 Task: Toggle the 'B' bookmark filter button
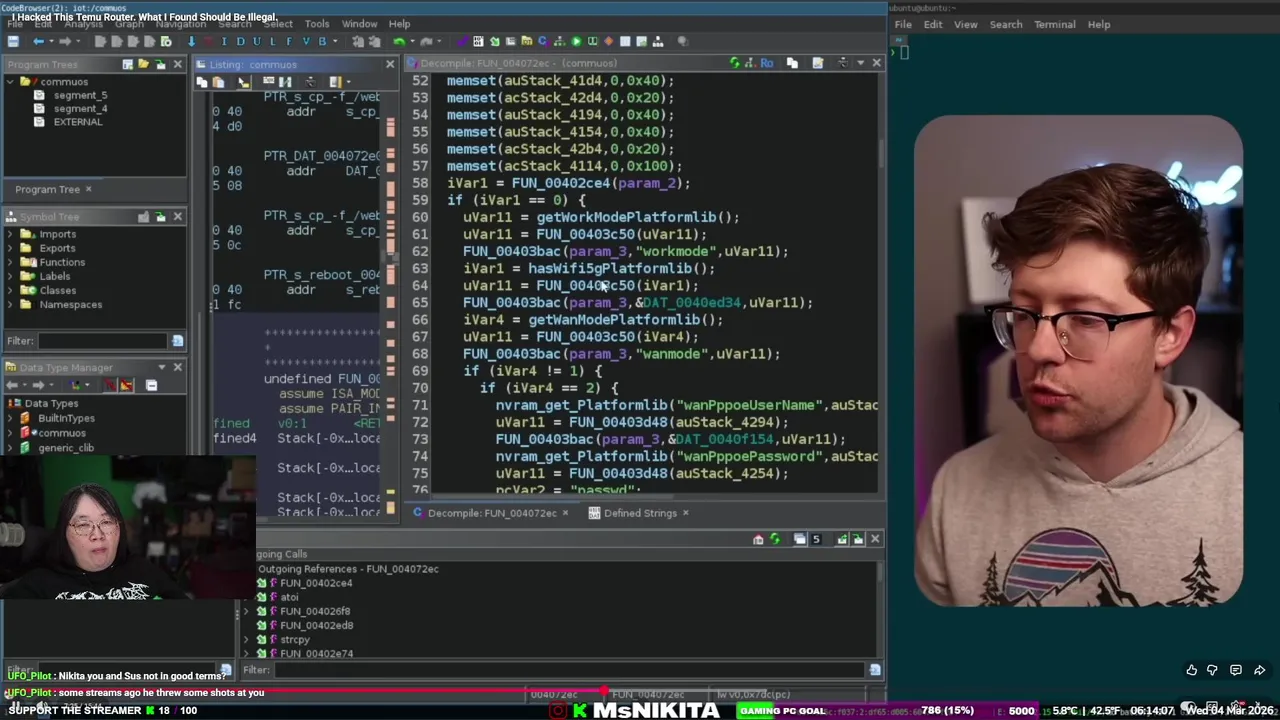pyautogui.click(x=322, y=41)
